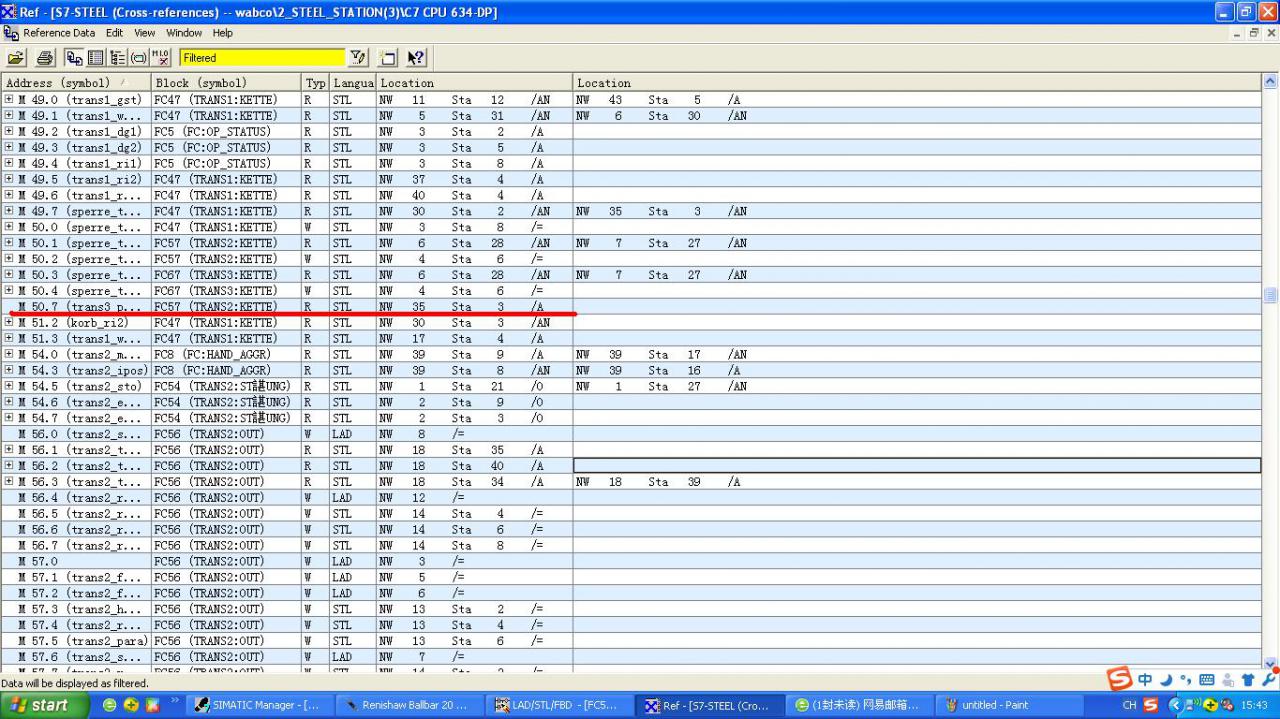The width and height of the screenshot is (1280, 719).
Task: Switch to SIMATIC Manager taskbar window
Action: tap(262, 705)
